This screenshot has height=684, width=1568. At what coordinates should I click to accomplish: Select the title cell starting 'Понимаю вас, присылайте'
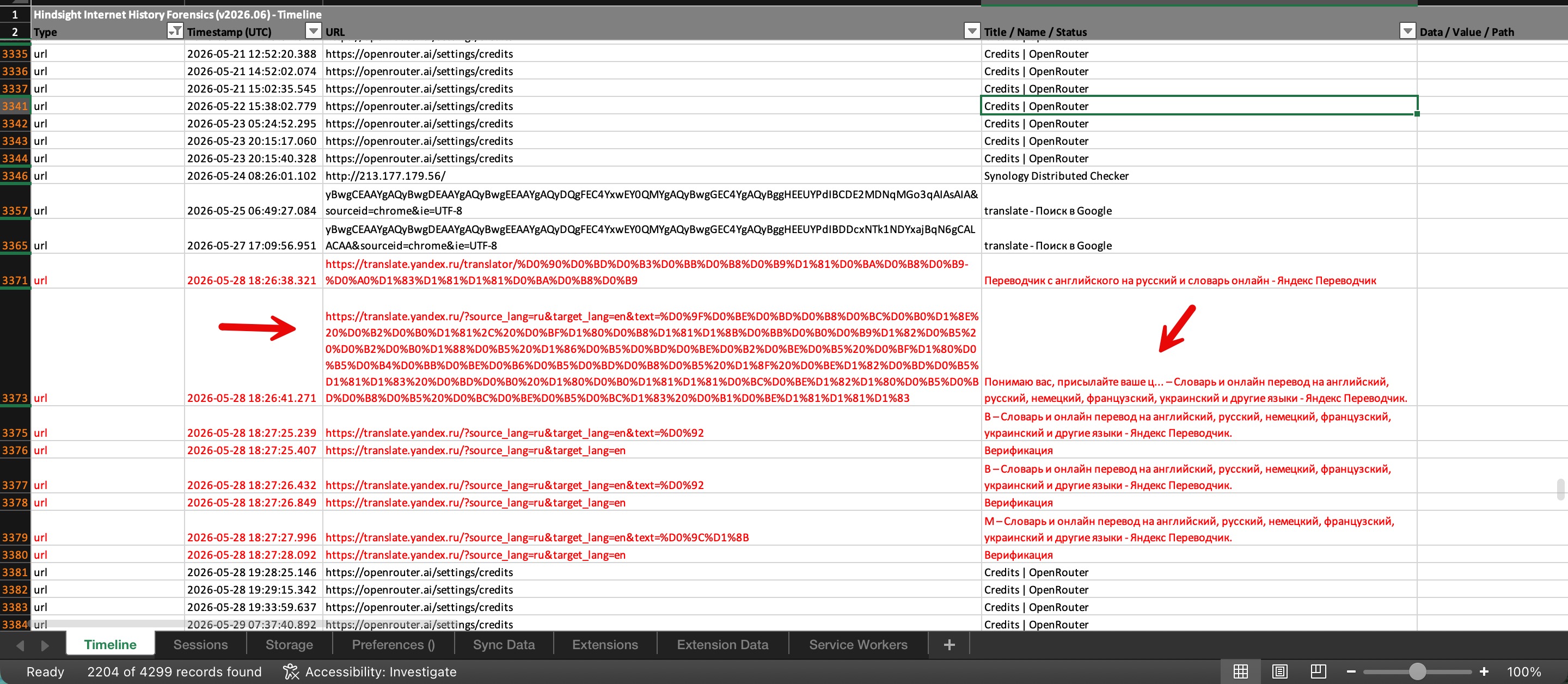point(1199,347)
